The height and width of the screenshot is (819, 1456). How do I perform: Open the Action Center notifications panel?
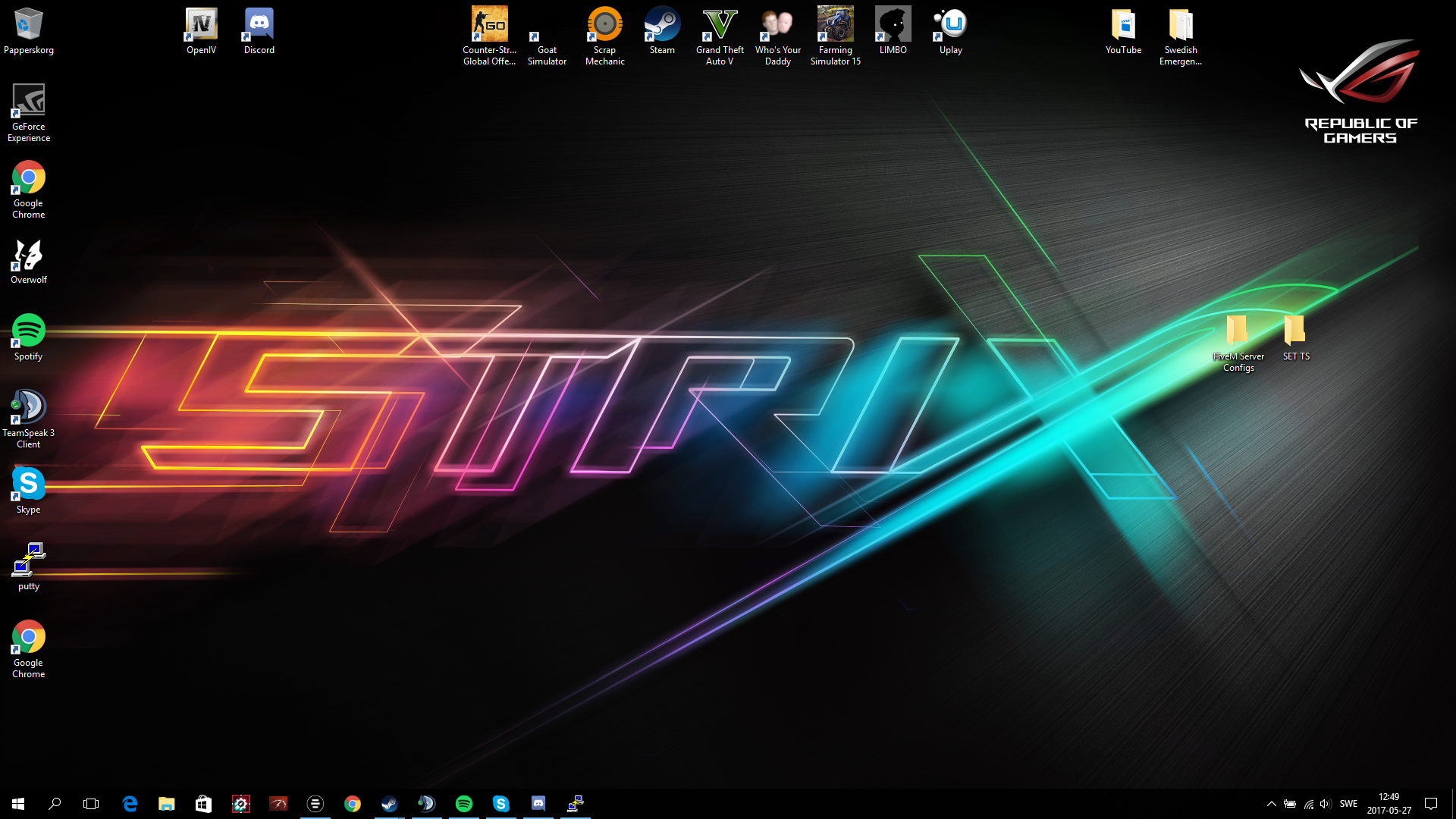pyautogui.click(x=1431, y=804)
